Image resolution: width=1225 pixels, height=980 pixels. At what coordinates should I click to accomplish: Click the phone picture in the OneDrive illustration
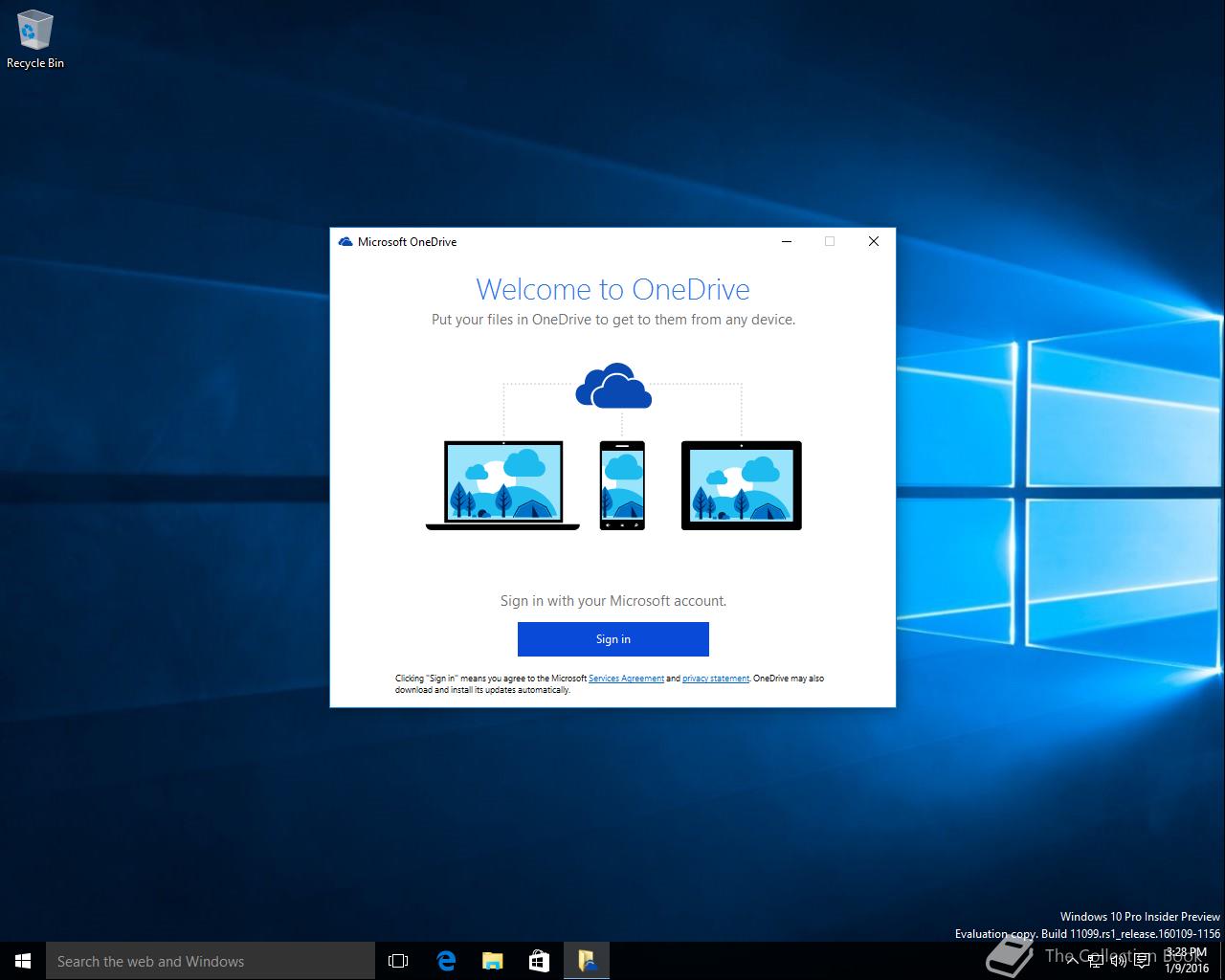(622, 485)
